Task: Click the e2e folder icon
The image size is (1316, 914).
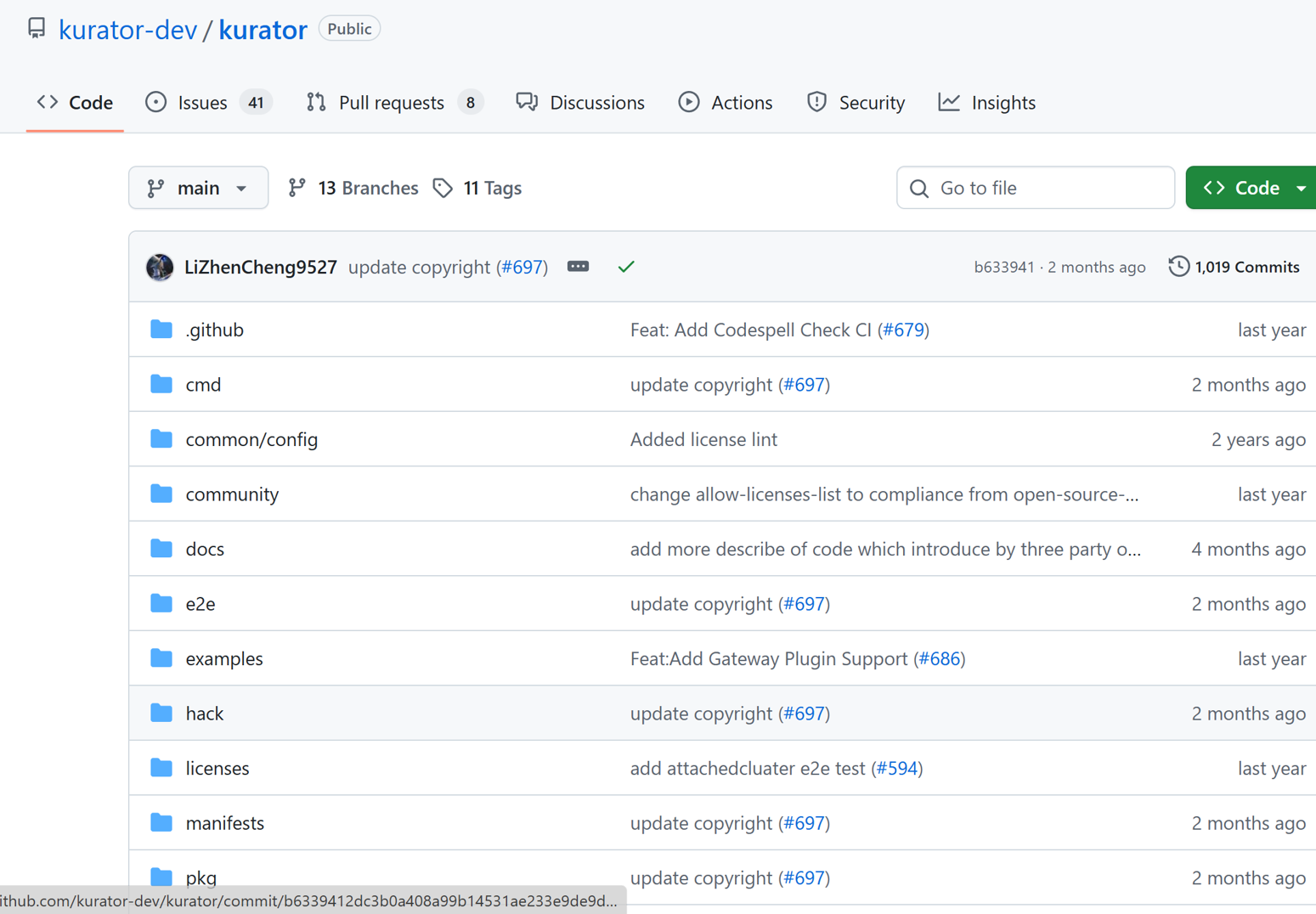Action: coord(161,603)
